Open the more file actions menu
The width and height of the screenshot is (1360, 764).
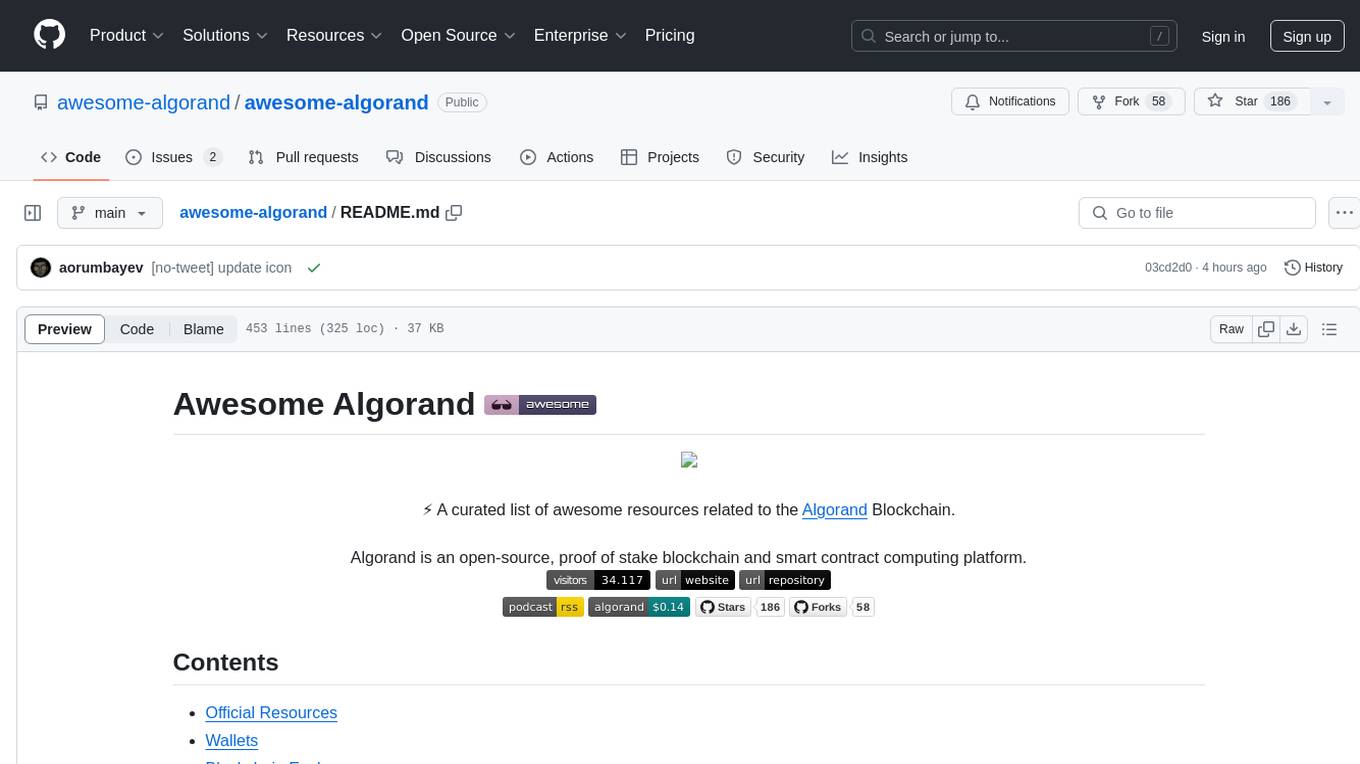click(1344, 213)
